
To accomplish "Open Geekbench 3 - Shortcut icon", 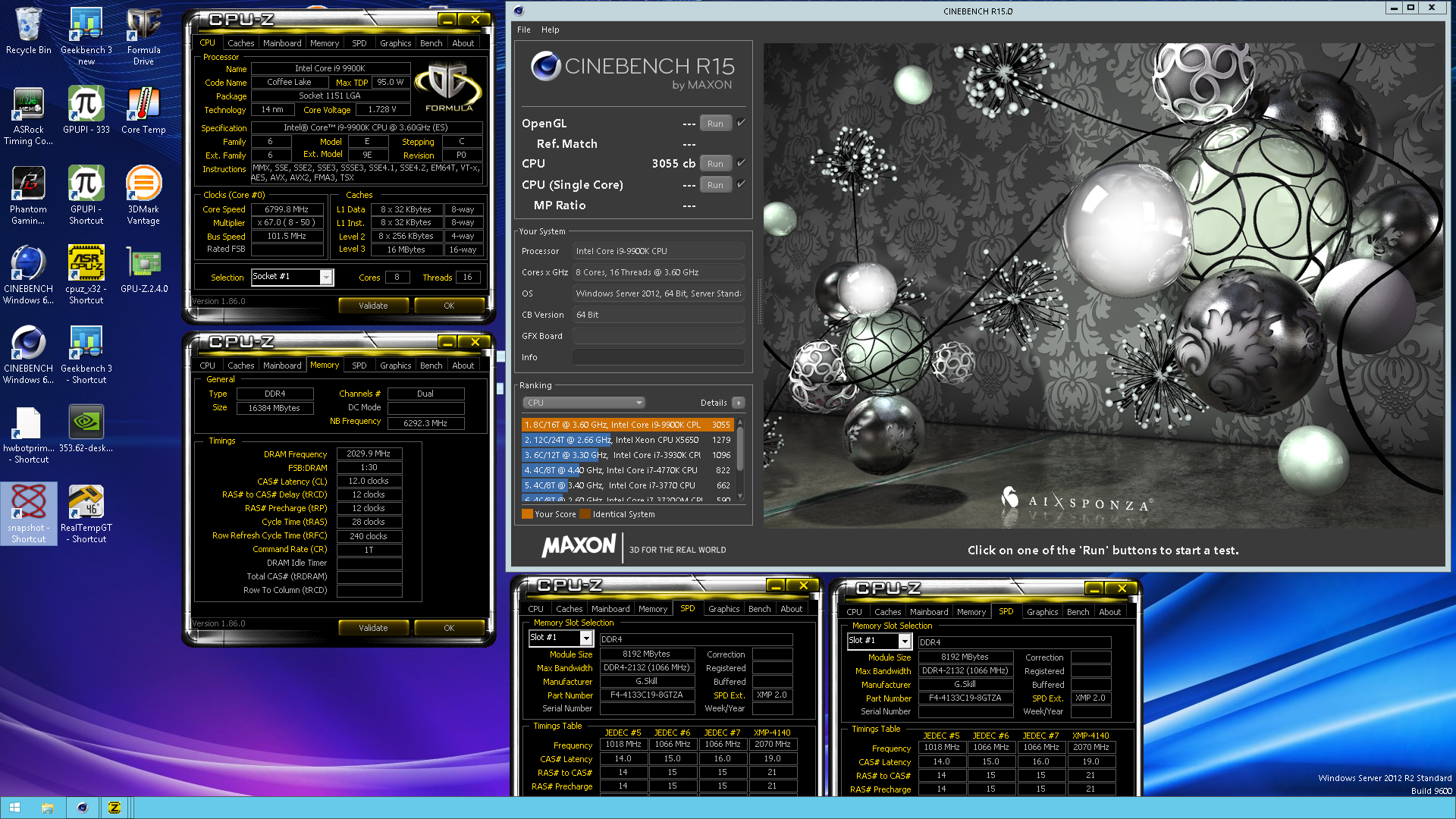I will (x=86, y=355).
